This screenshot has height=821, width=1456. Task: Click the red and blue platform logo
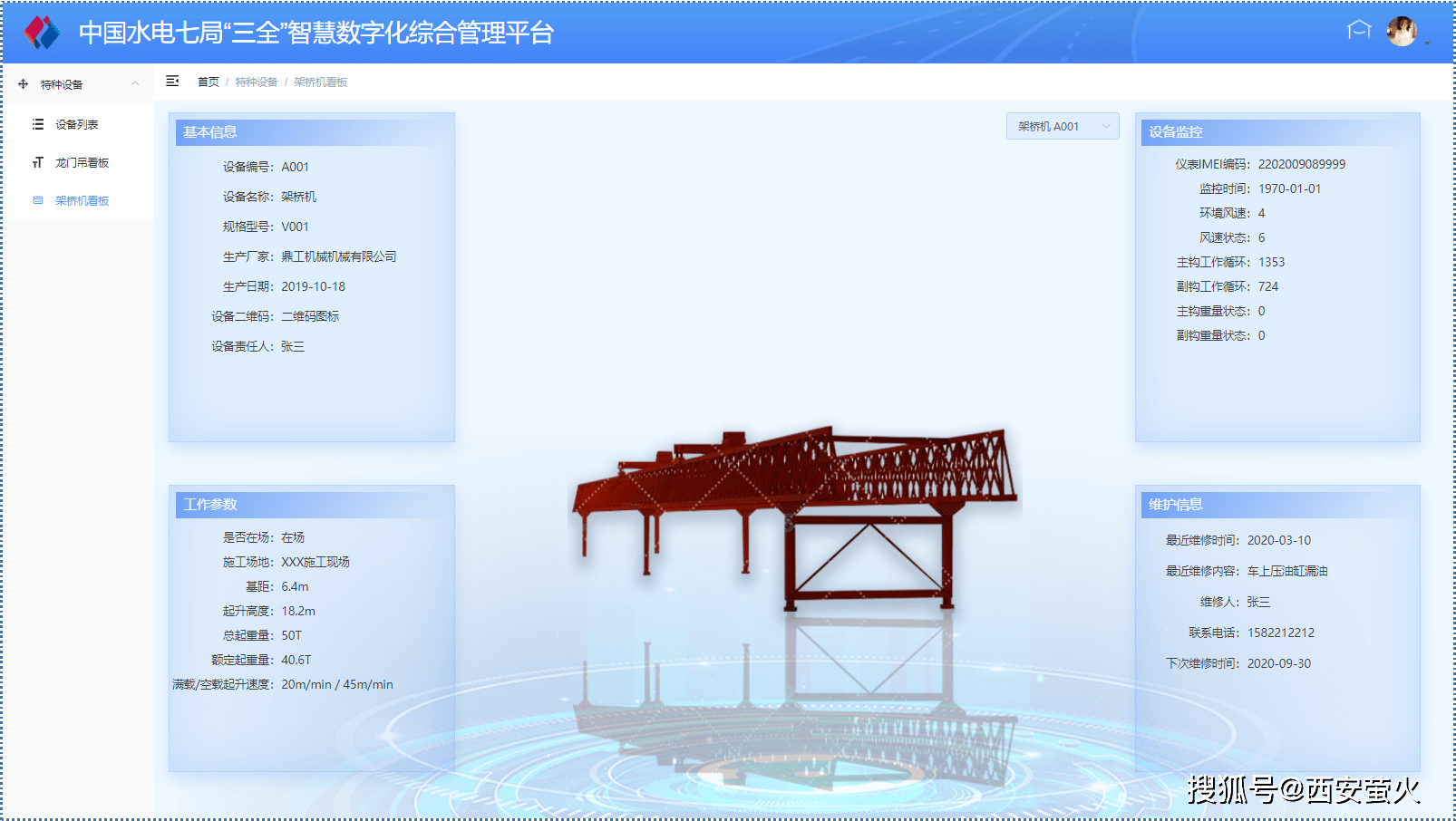(x=42, y=33)
